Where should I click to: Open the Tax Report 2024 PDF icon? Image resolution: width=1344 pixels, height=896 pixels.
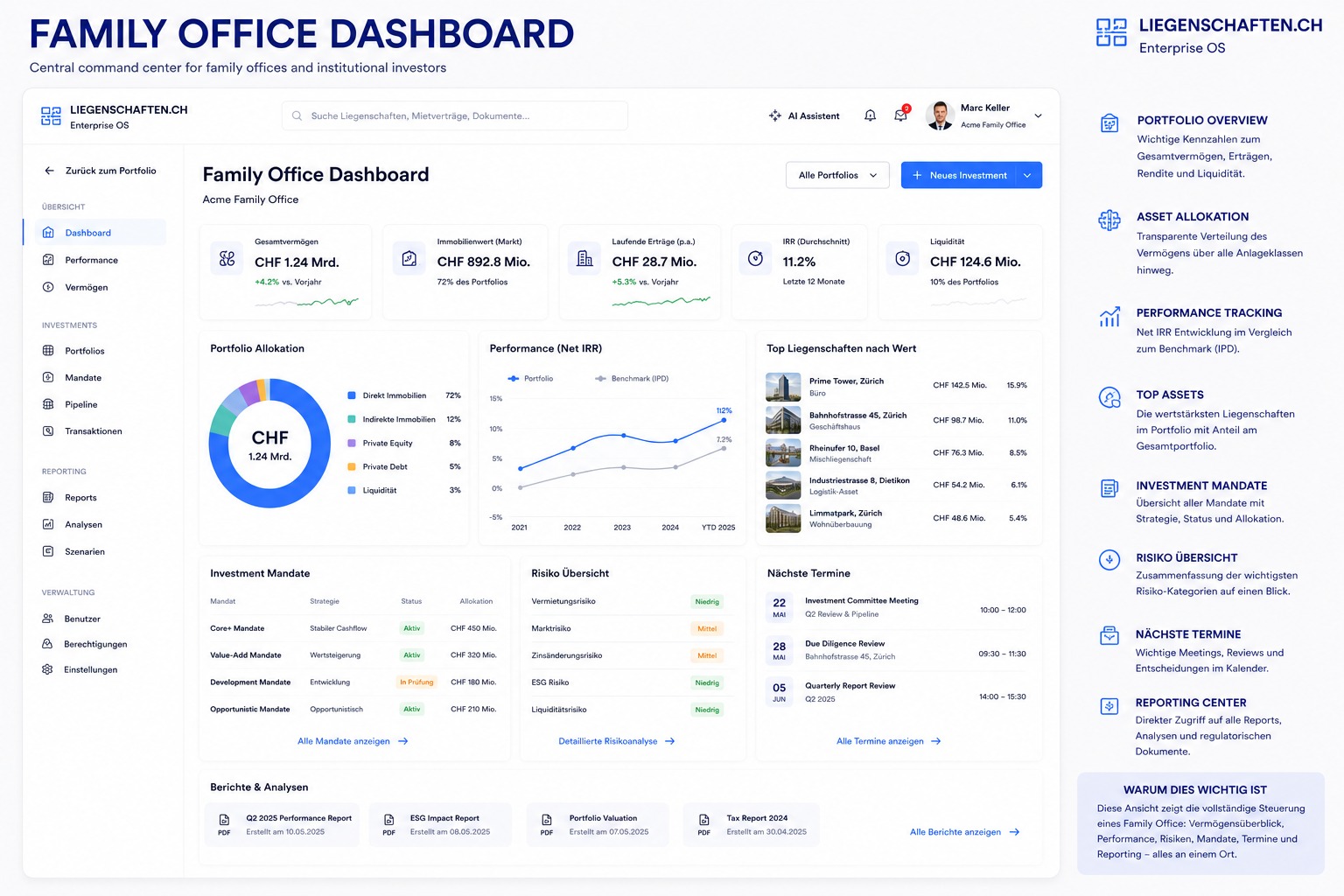coord(704,824)
